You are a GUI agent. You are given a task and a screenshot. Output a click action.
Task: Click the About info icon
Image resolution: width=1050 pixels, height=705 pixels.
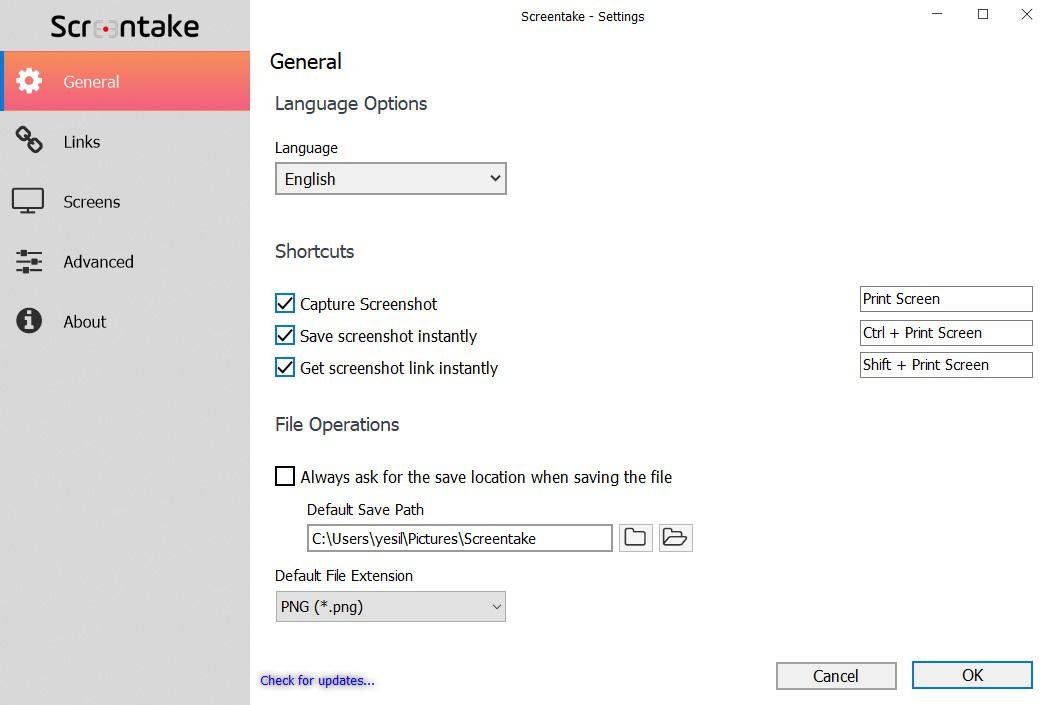[x=29, y=321]
